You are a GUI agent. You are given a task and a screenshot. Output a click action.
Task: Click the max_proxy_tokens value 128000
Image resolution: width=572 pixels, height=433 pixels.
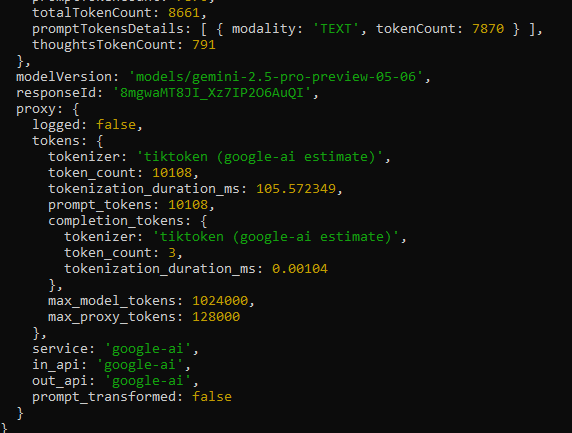tap(216, 317)
